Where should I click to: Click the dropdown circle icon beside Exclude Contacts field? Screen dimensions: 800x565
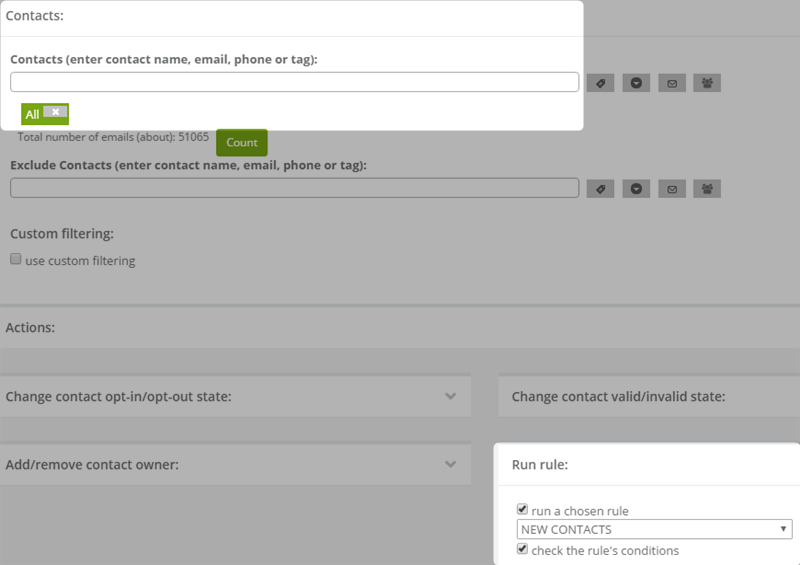pos(636,189)
